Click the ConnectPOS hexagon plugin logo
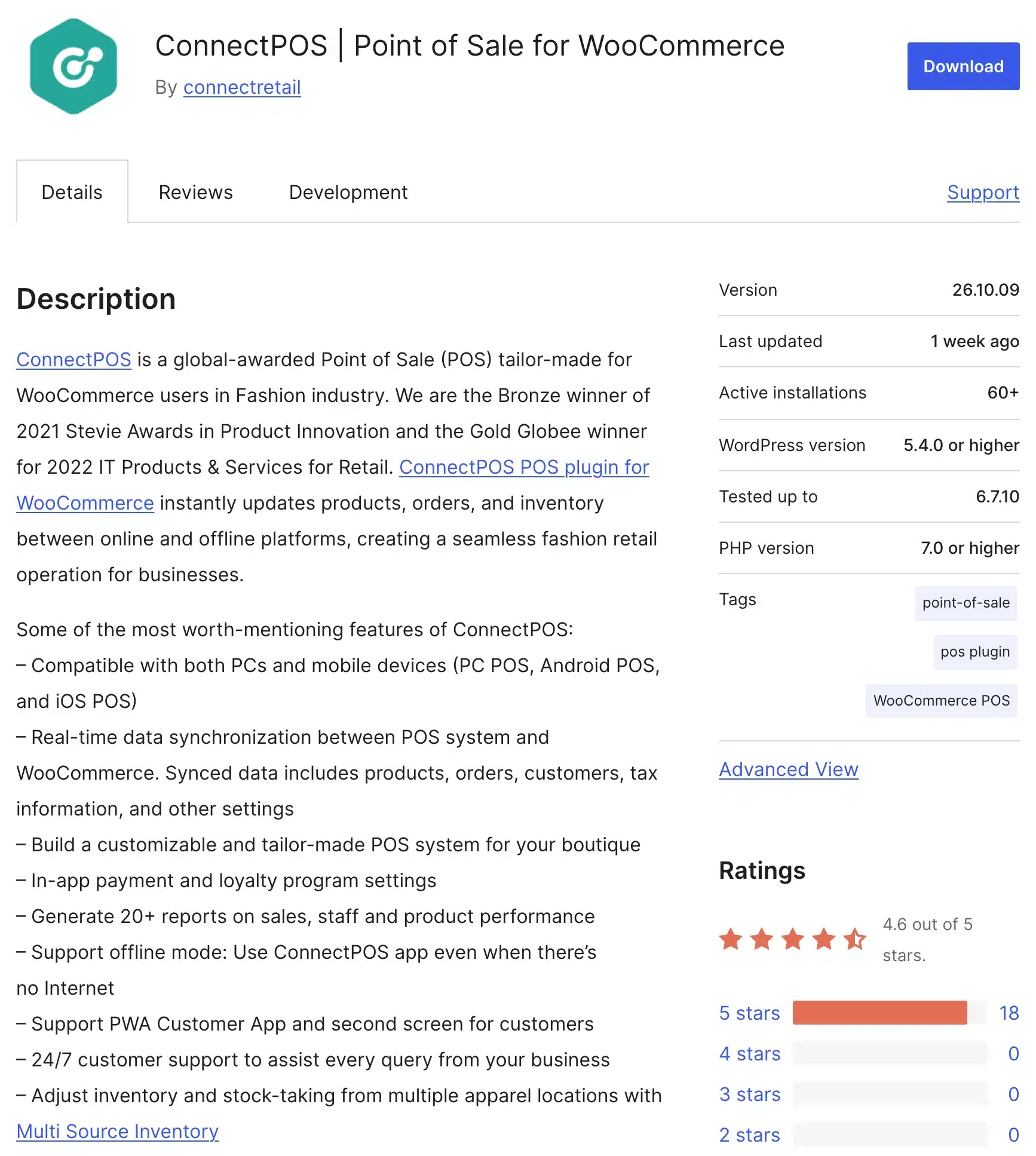The width and height of the screenshot is (1036, 1156). coord(73,66)
